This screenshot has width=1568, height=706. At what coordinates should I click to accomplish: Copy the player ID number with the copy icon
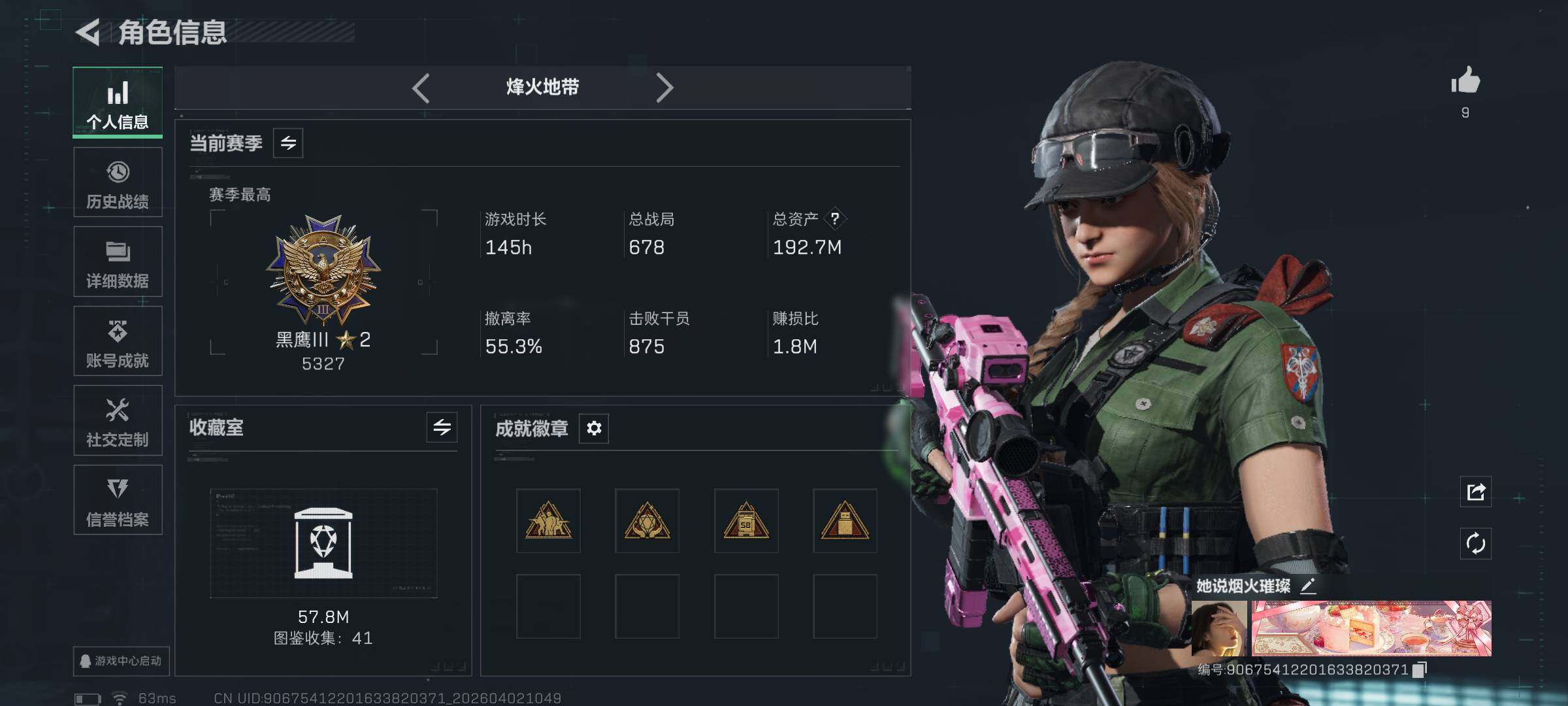pyautogui.click(x=1420, y=669)
